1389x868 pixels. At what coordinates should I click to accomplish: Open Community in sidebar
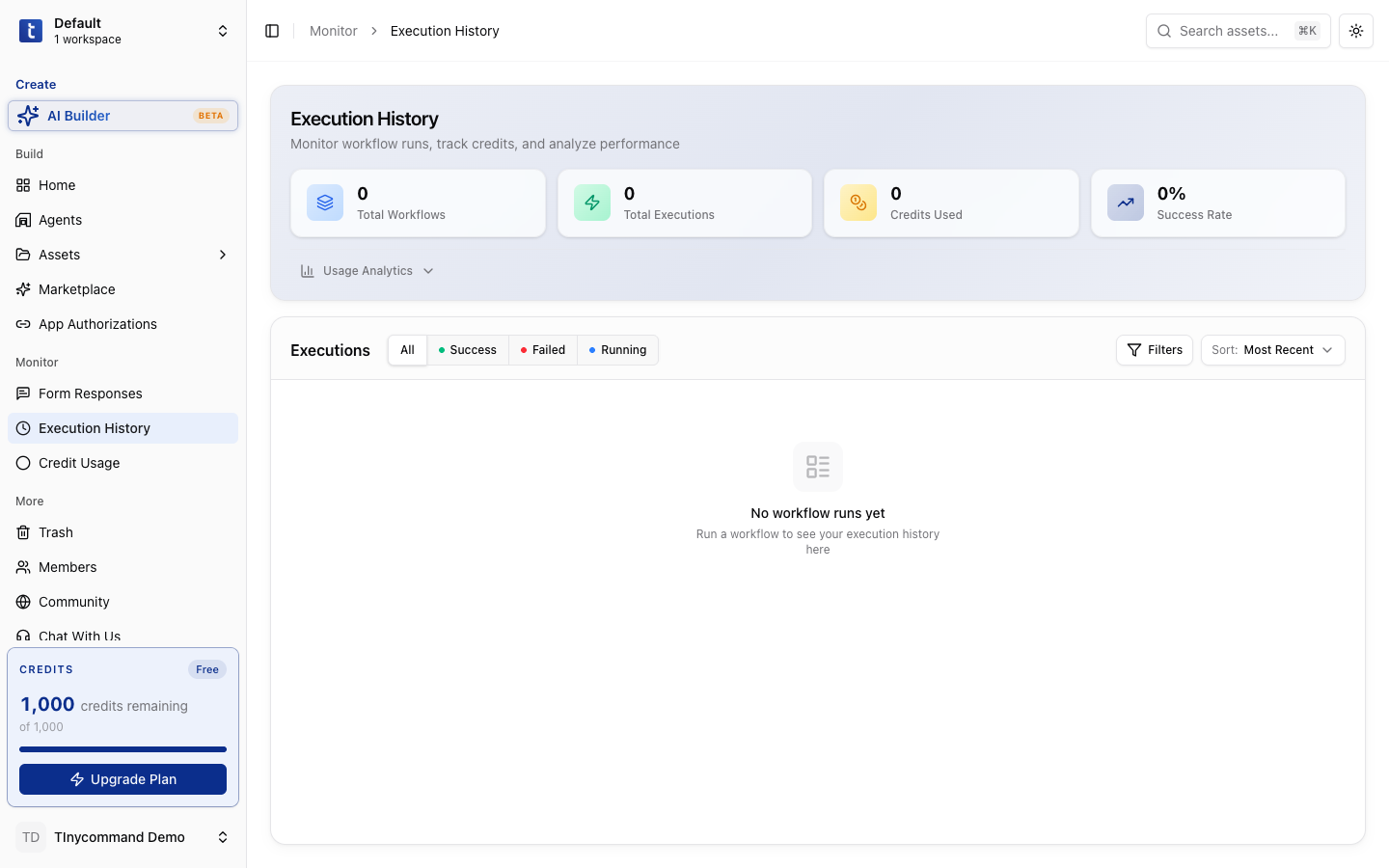[x=123, y=602]
